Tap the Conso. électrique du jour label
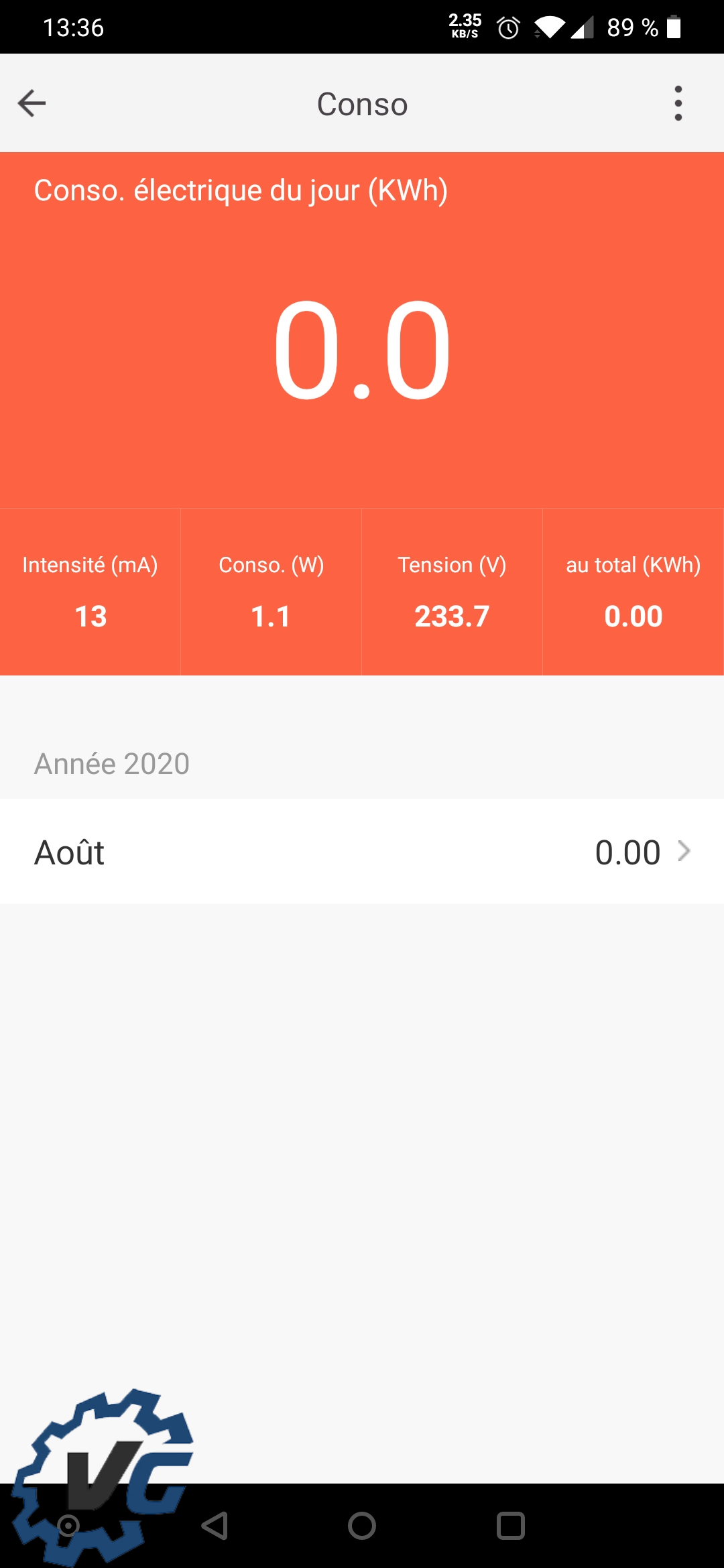 (x=241, y=190)
